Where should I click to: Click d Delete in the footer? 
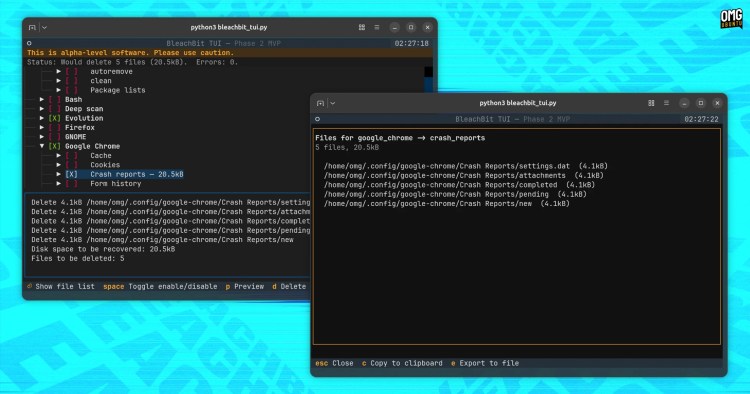[289, 286]
